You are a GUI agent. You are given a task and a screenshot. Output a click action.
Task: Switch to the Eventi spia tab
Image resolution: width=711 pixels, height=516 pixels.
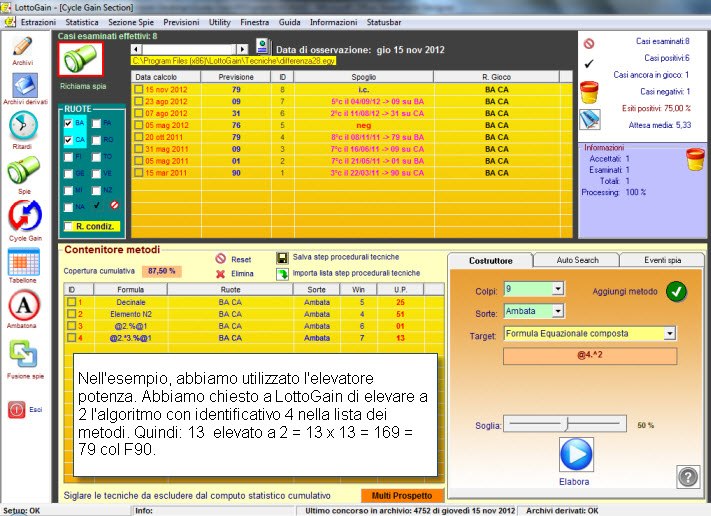(x=662, y=260)
